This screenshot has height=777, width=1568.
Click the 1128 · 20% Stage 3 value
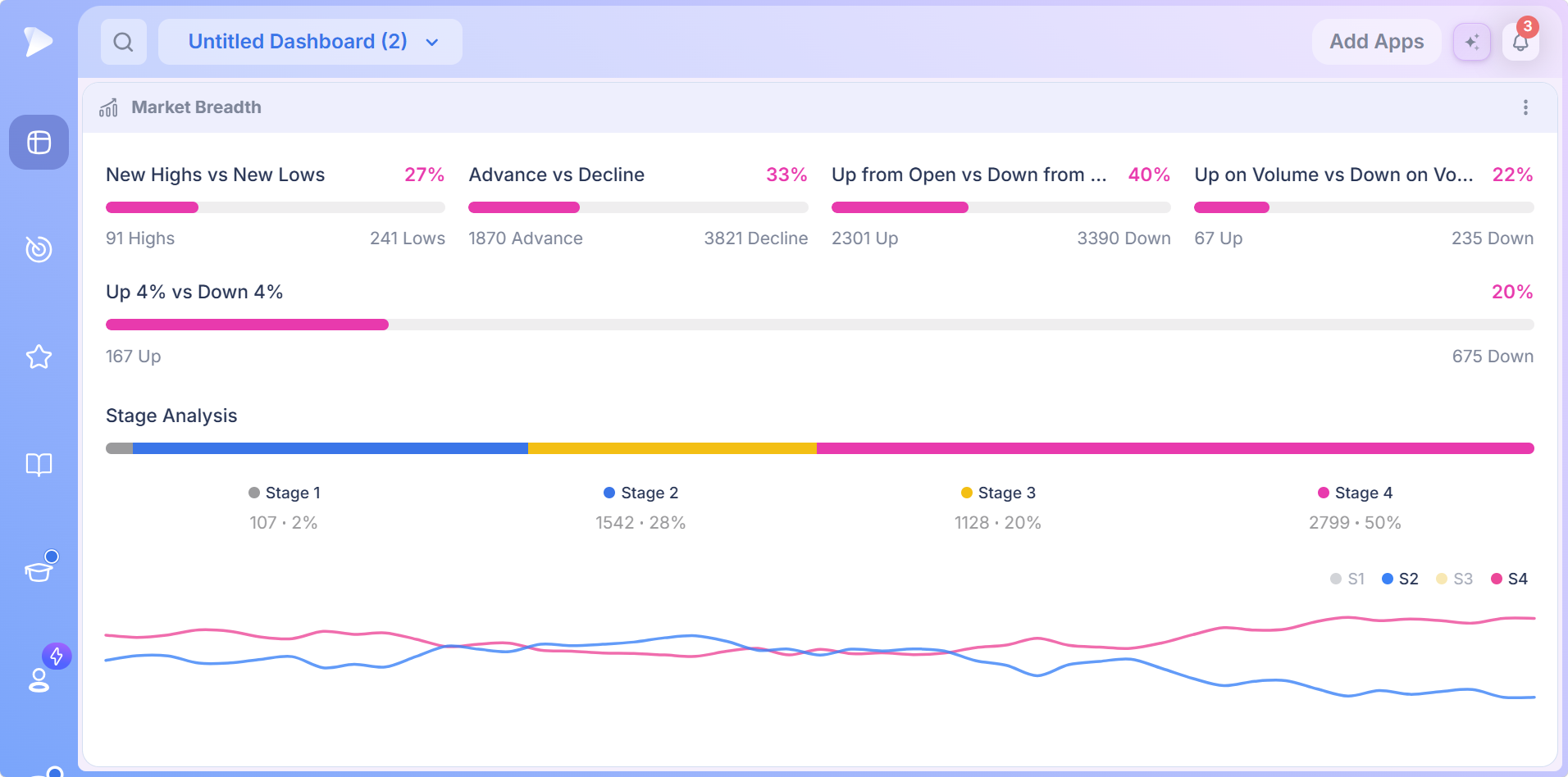tap(998, 523)
